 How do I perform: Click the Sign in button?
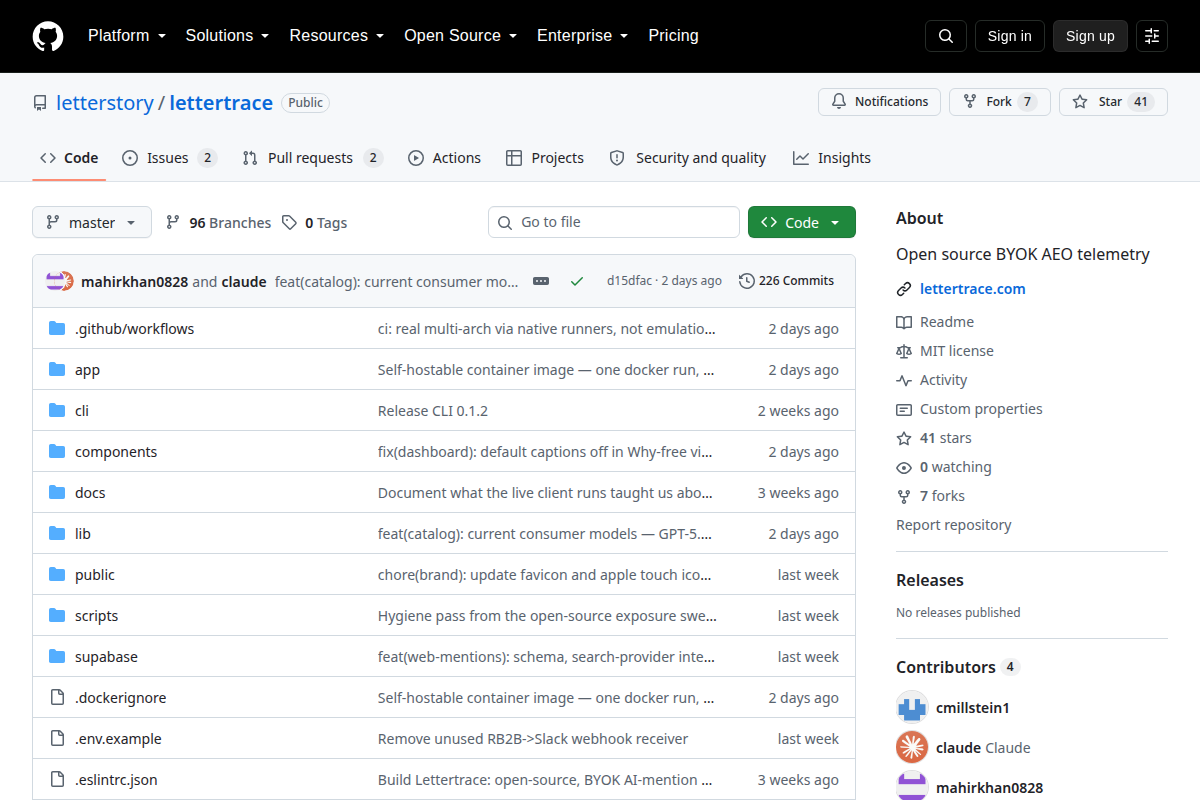point(1009,36)
